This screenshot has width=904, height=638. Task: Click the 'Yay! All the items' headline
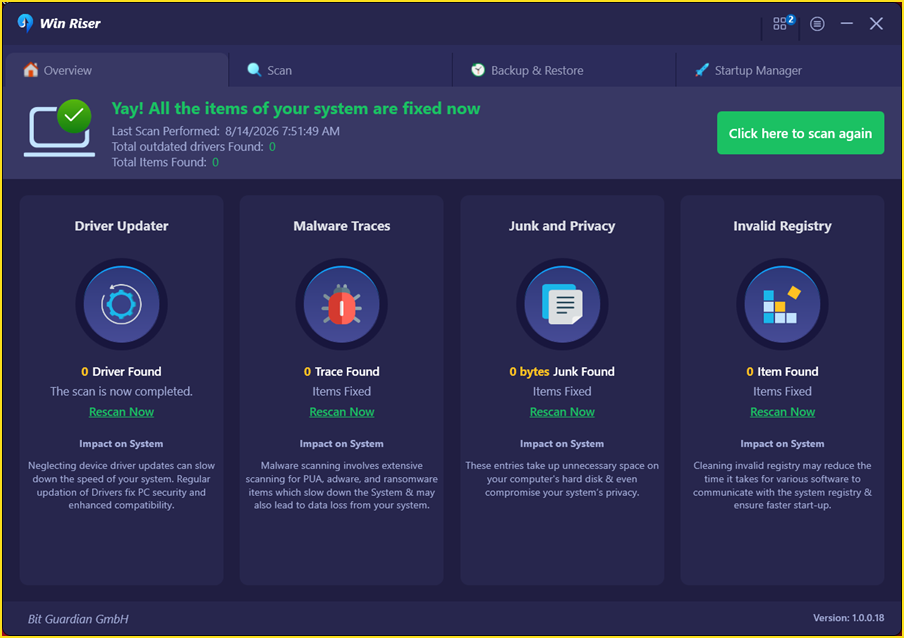coord(296,108)
